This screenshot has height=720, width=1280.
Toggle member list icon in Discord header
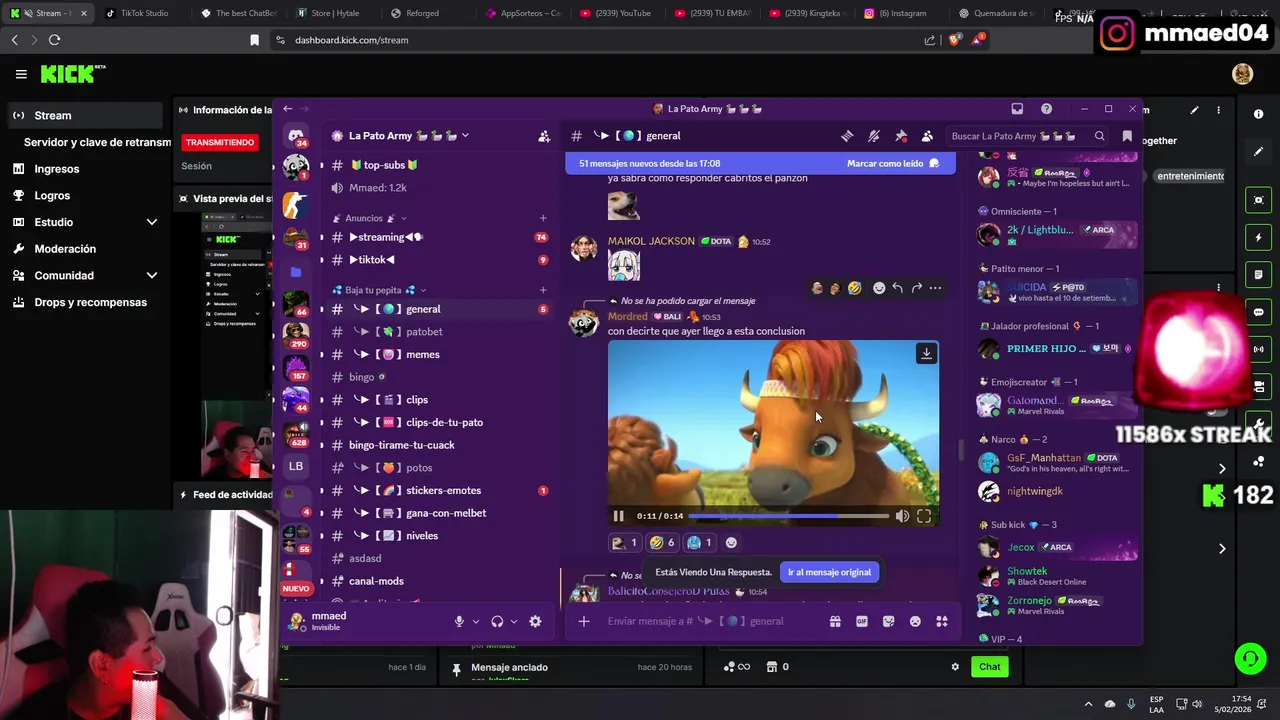pyautogui.click(x=927, y=136)
